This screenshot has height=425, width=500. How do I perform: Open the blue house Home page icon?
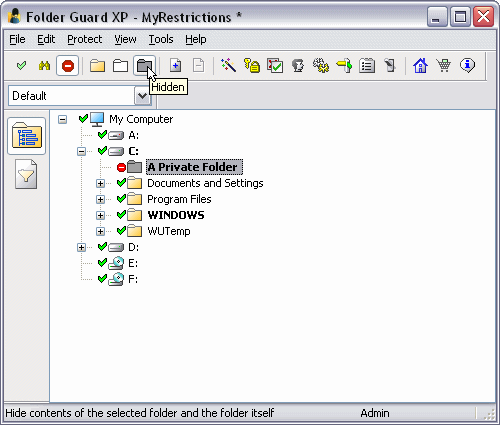coord(420,65)
